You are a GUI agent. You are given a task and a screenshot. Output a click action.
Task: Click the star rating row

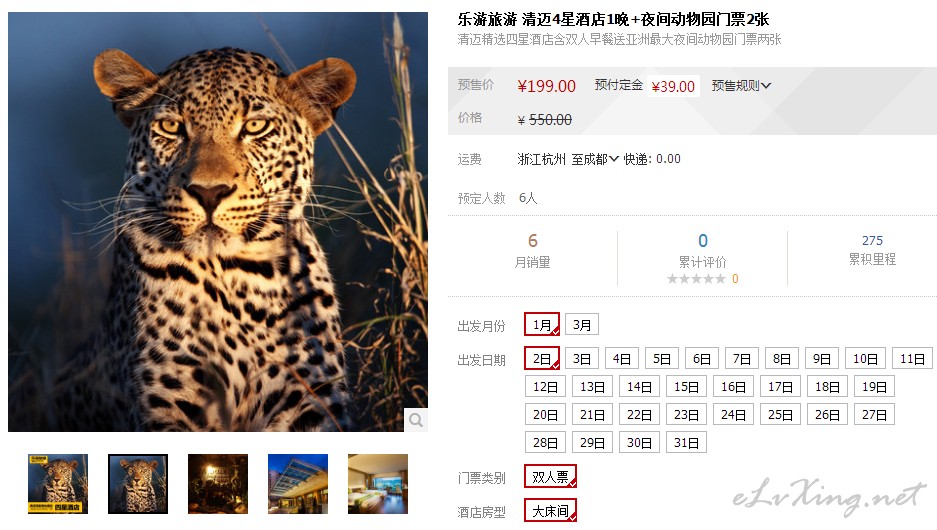(x=703, y=278)
